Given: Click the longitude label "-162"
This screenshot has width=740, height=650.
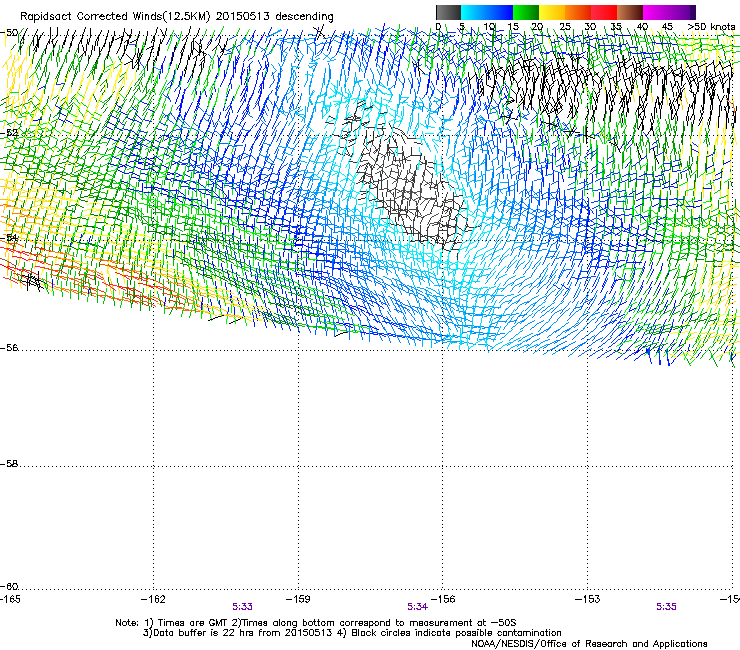Looking at the screenshot, I should [153, 599].
